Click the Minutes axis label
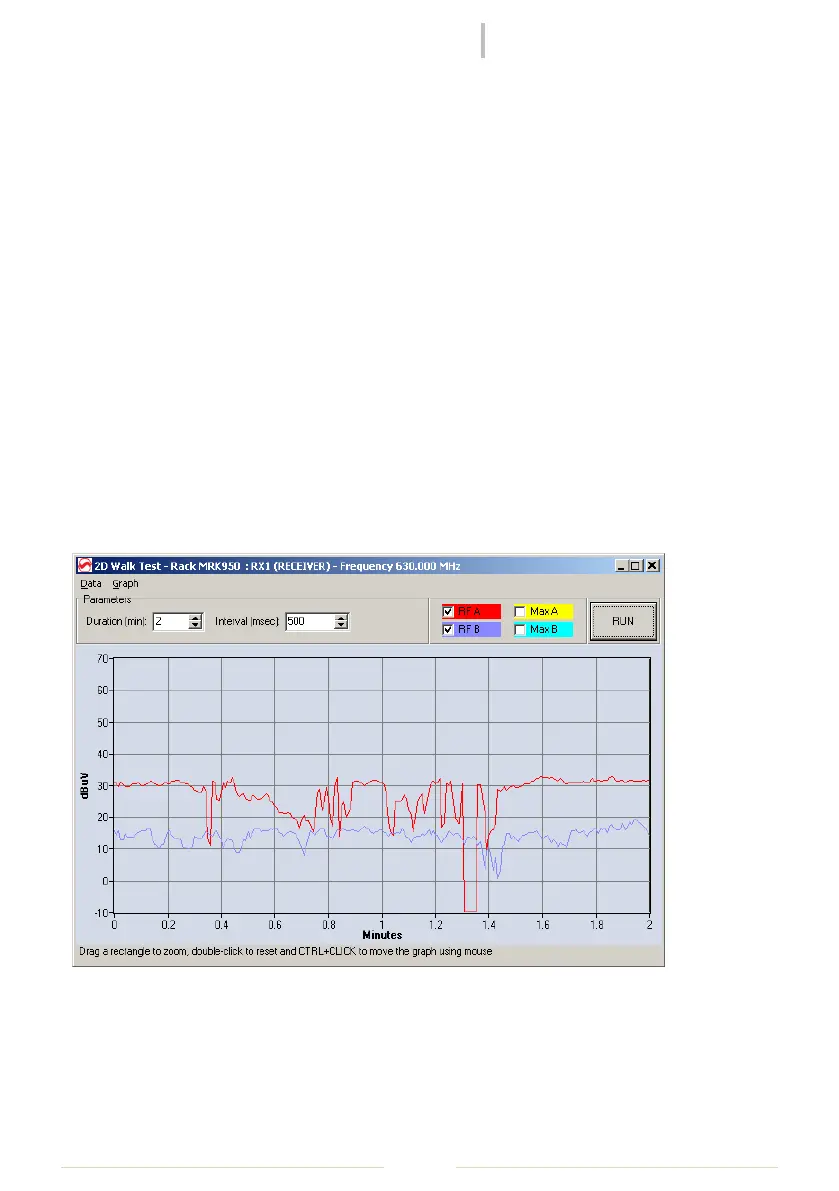839x1191 pixels. [x=382, y=935]
